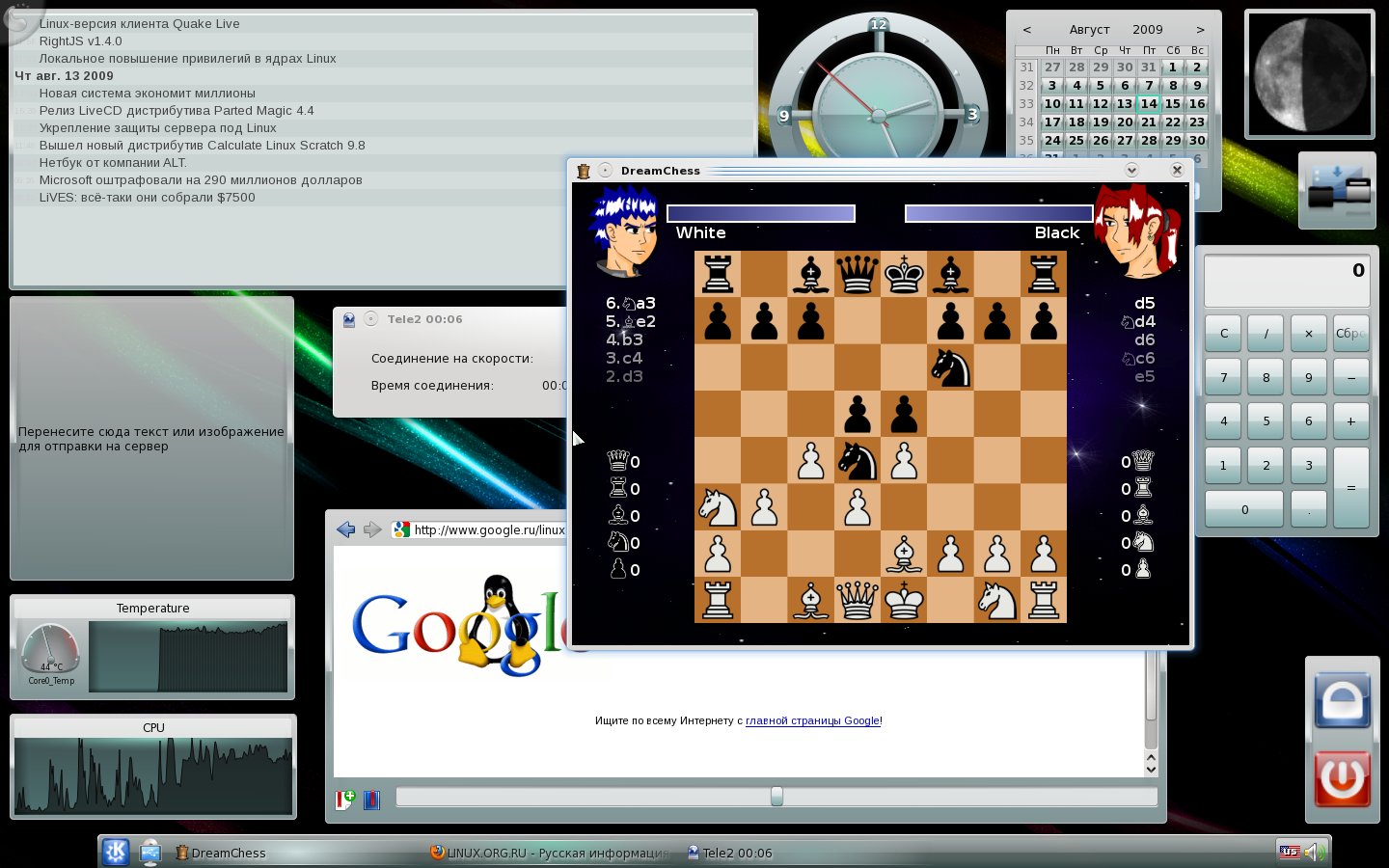Image resolution: width=1389 pixels, height=868 pixels.
Task: Click the red shutdown power button
Action: 1342,779
